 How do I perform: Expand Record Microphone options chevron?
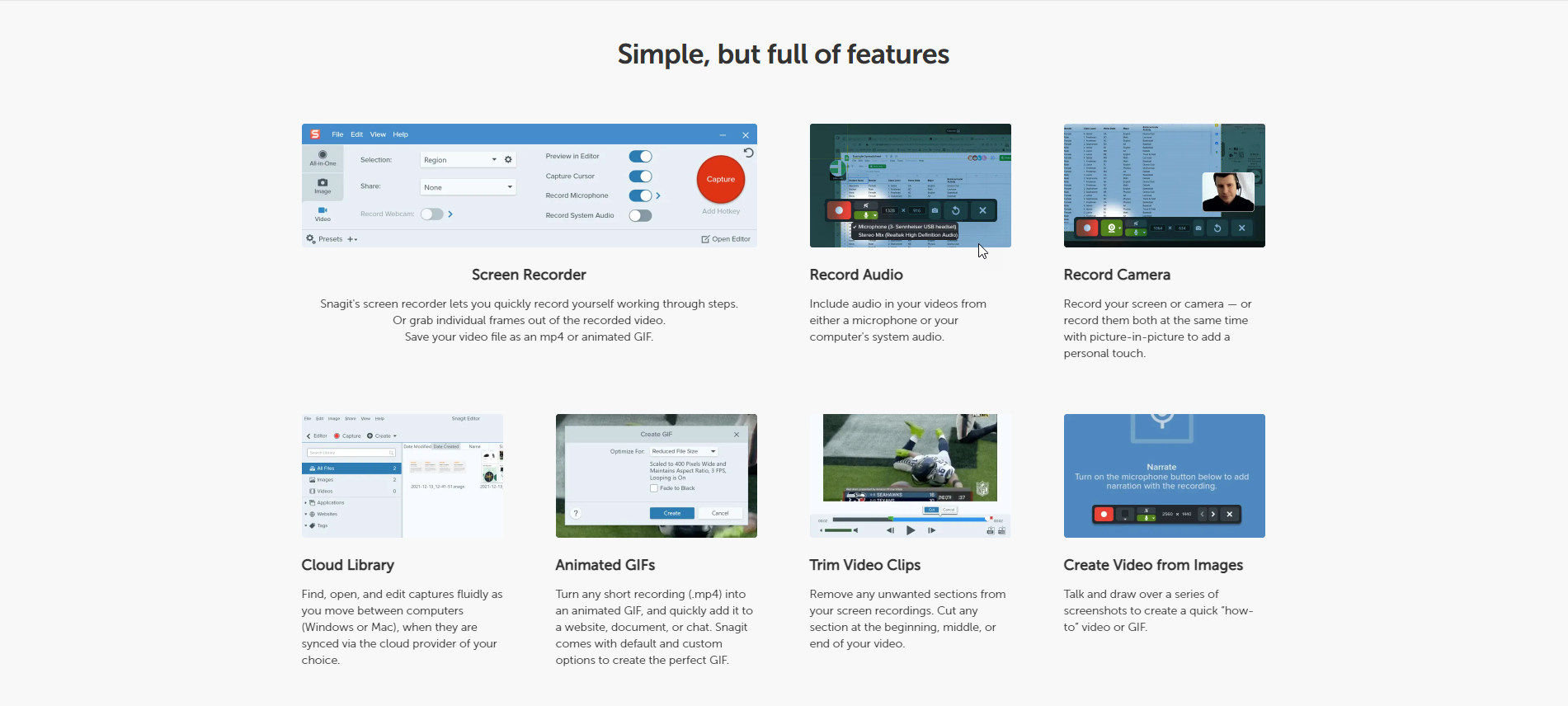pyautogui.click(x=658, y=196)
